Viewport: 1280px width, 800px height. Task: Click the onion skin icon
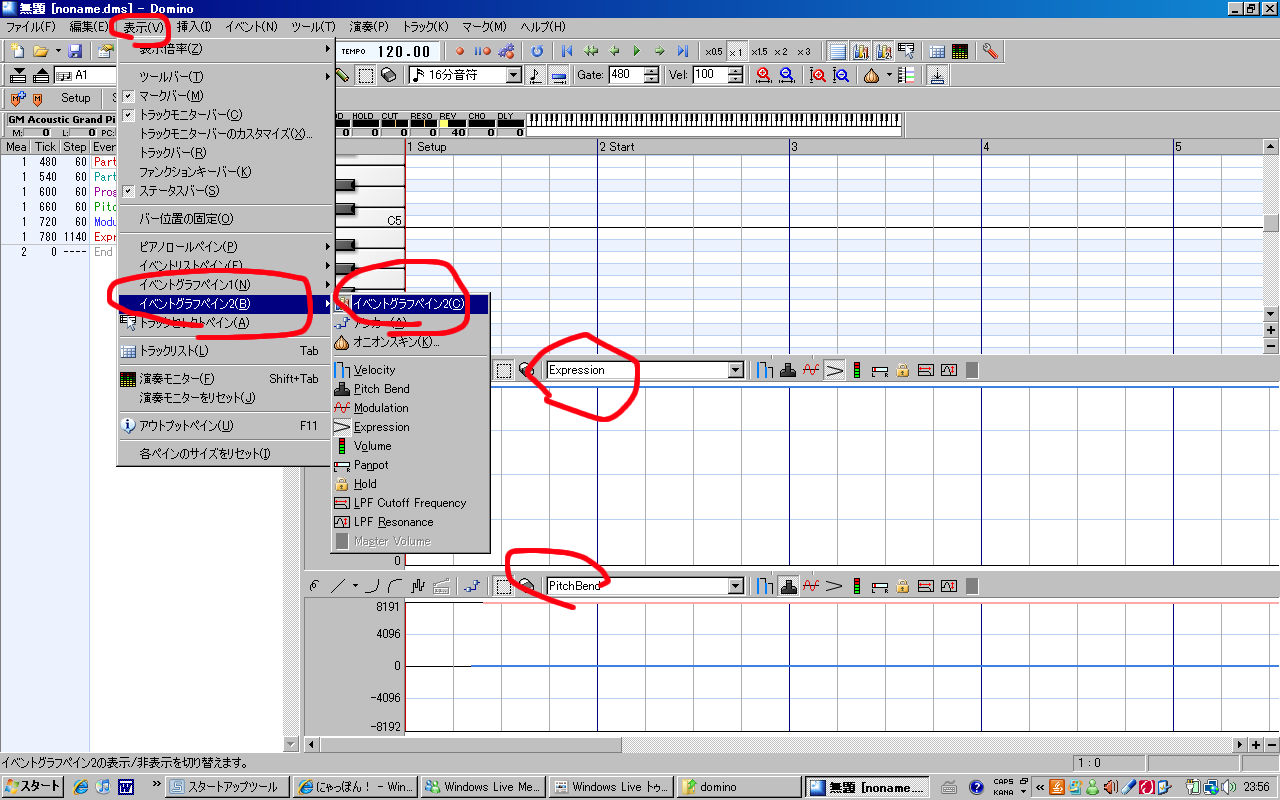click(871, 75)
